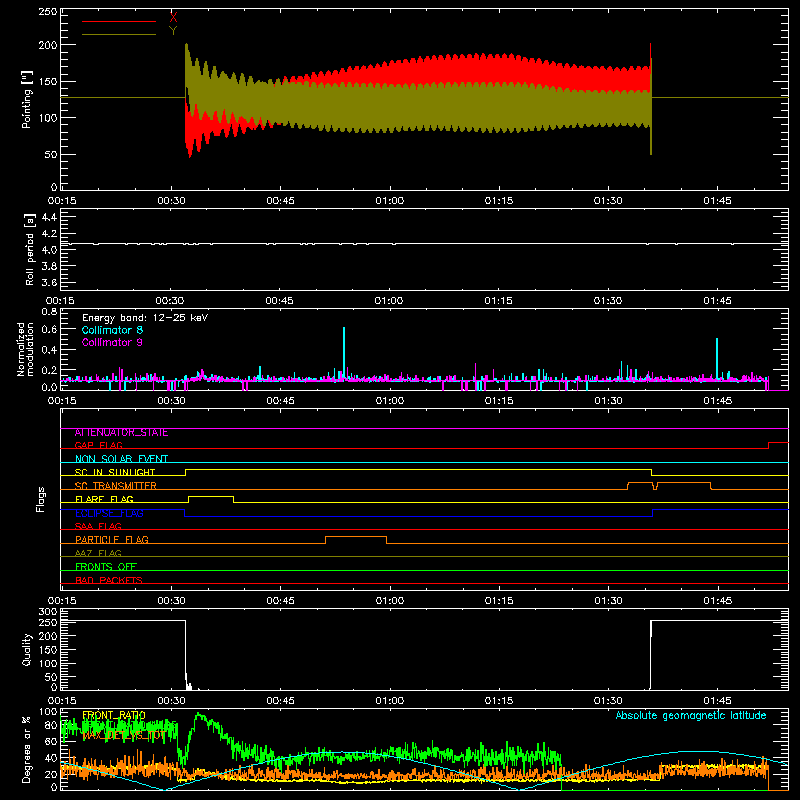Select the 'X' legend label
The height and width of the screenshot is (800, 800).
173,18
